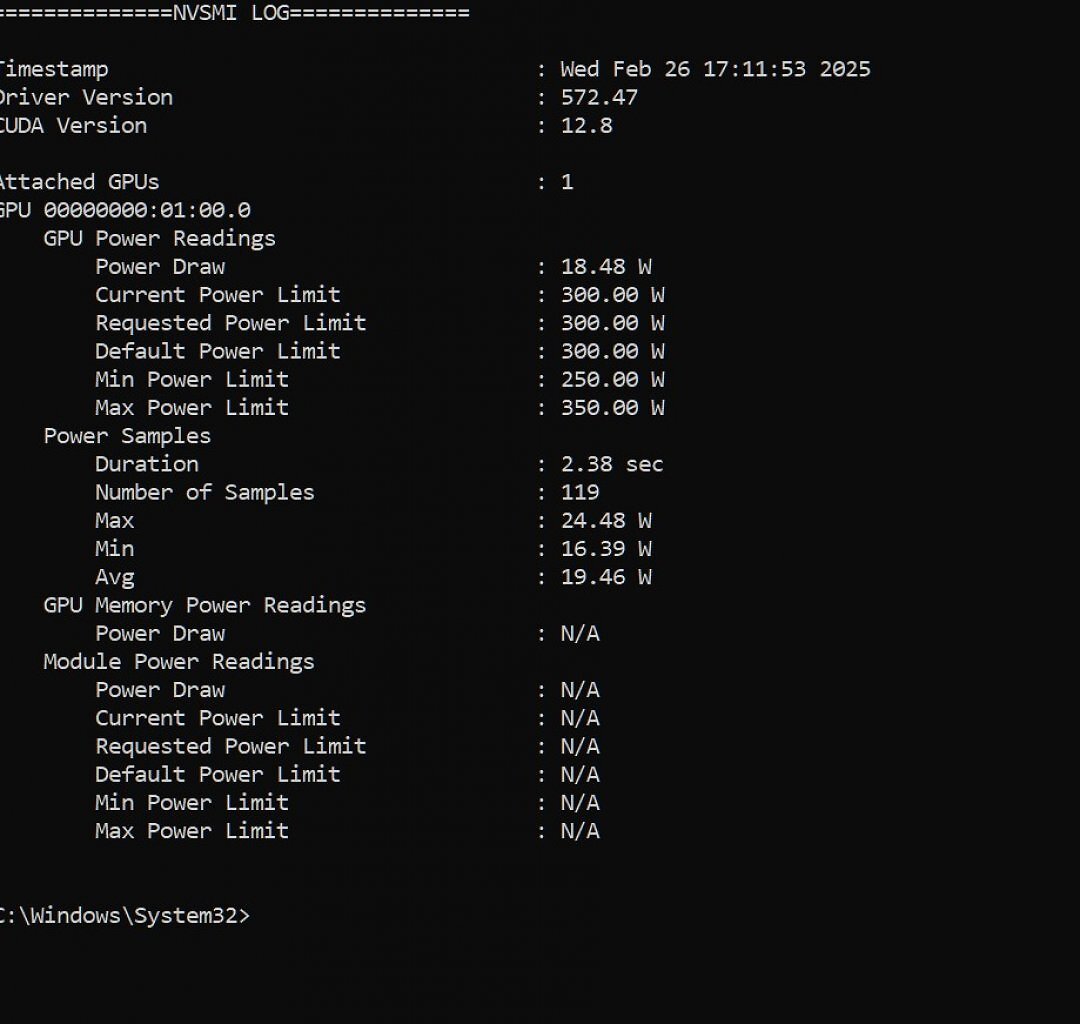Select the Driver Version 572.47 value

tap(599, 97)
